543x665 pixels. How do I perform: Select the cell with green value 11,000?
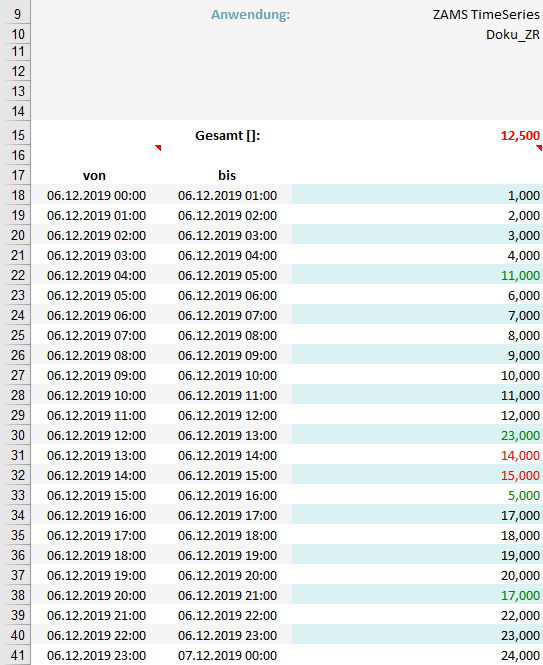pyautogui.click(x=417, y=275)
